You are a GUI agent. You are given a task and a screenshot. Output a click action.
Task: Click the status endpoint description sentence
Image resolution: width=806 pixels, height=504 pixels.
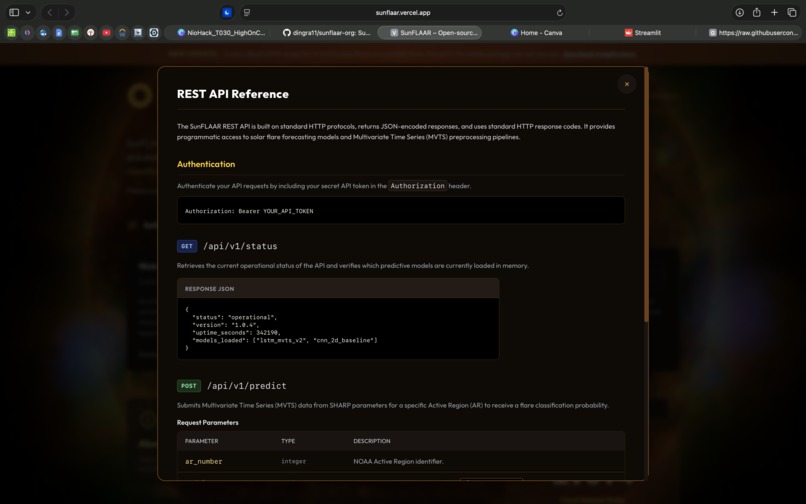pyautogui.click(x=353, y=266)
